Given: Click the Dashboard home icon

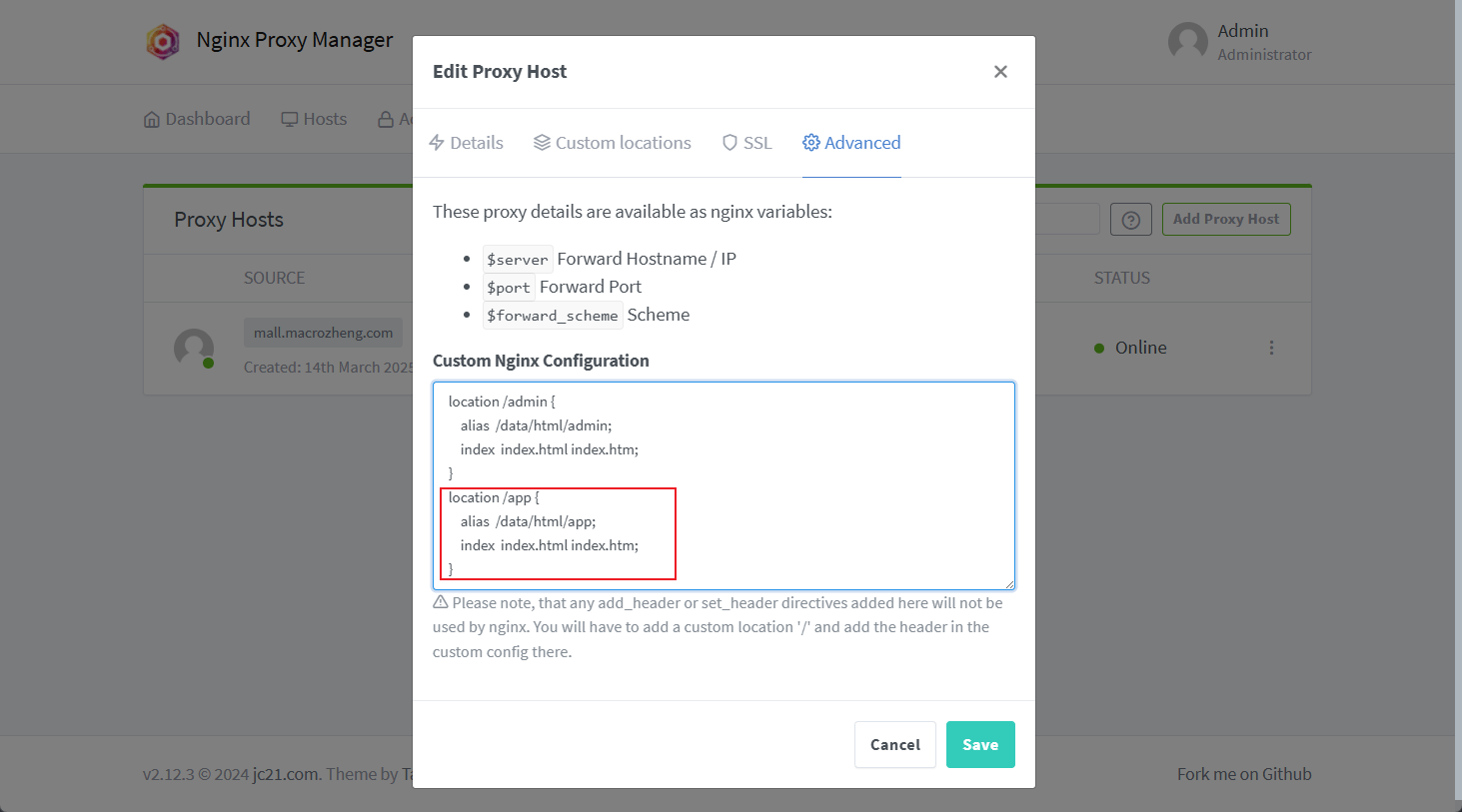Looking at the screenshot, I should pyautogui.click(x=152, y=120).
